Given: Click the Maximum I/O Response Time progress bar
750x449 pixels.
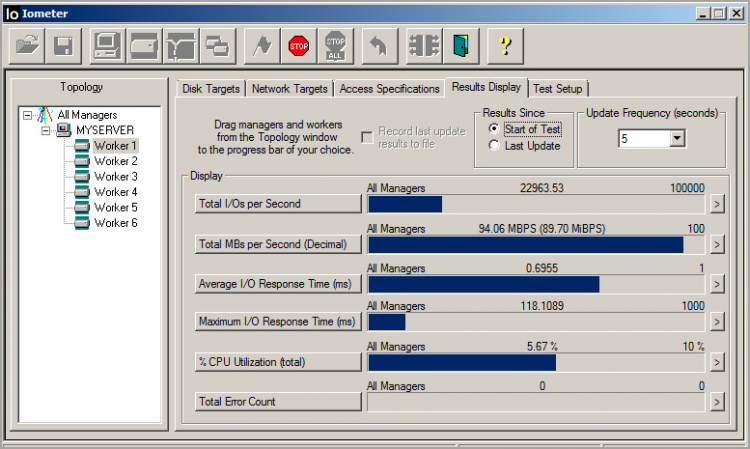Looking at the screenshot, I should pos(536,322).
